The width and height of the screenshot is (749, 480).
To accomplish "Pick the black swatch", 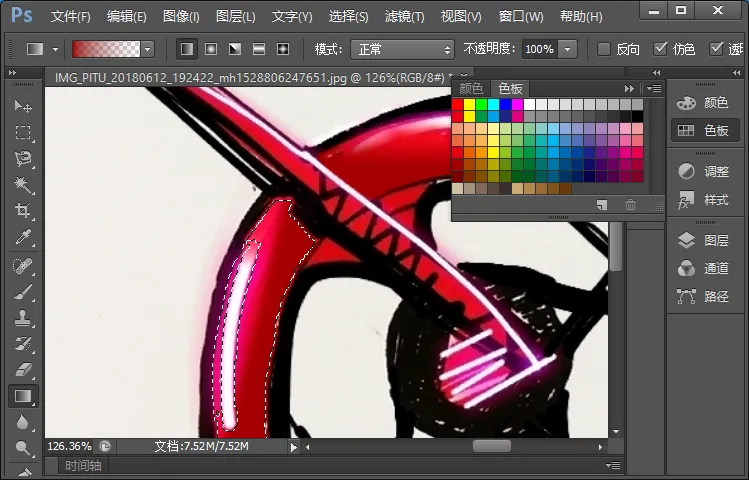I will 637,116.
